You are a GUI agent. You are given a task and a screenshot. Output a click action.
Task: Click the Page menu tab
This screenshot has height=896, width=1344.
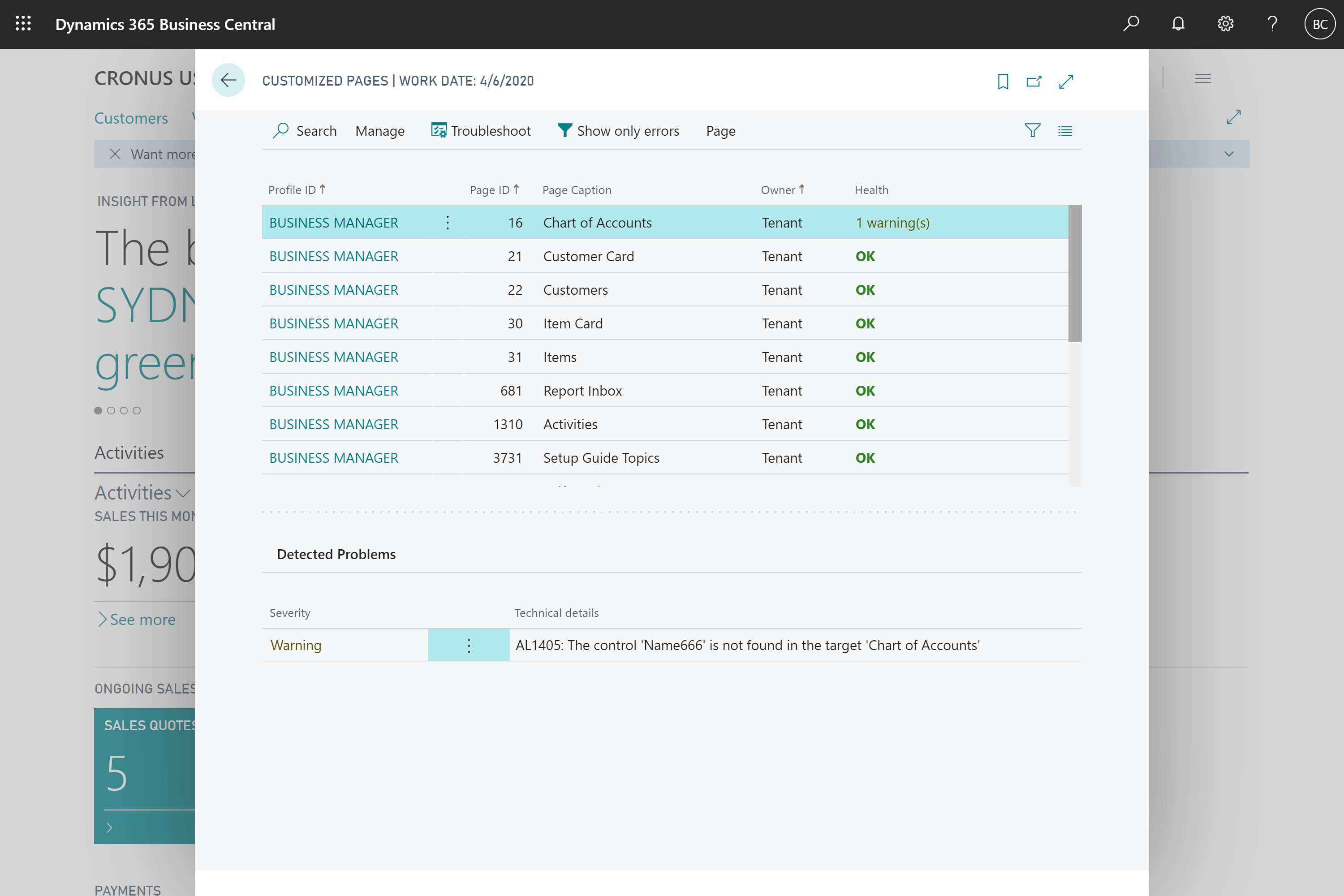[x=719, y=131]
